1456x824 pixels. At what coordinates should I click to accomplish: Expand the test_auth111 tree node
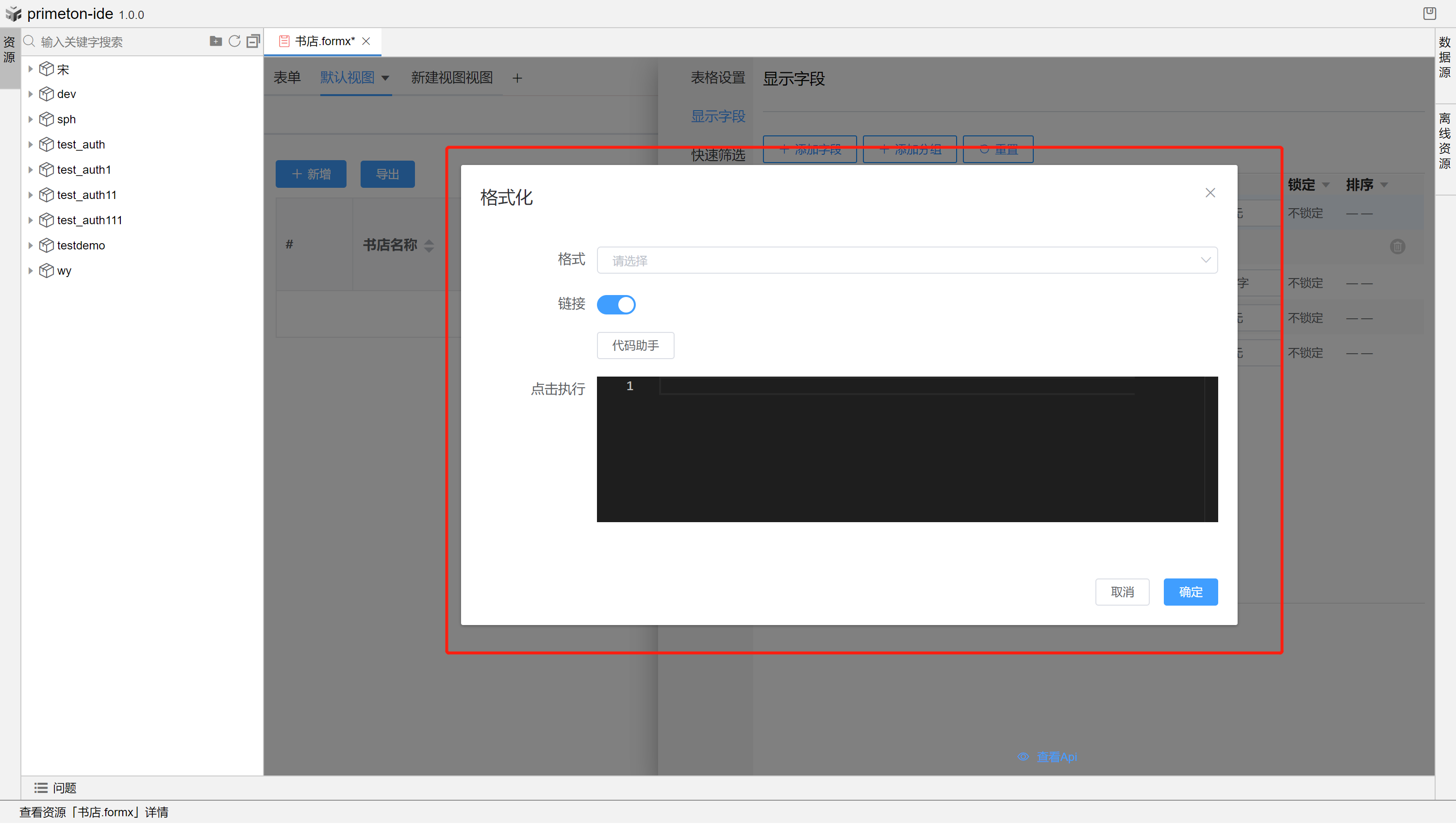pos(31,220)
